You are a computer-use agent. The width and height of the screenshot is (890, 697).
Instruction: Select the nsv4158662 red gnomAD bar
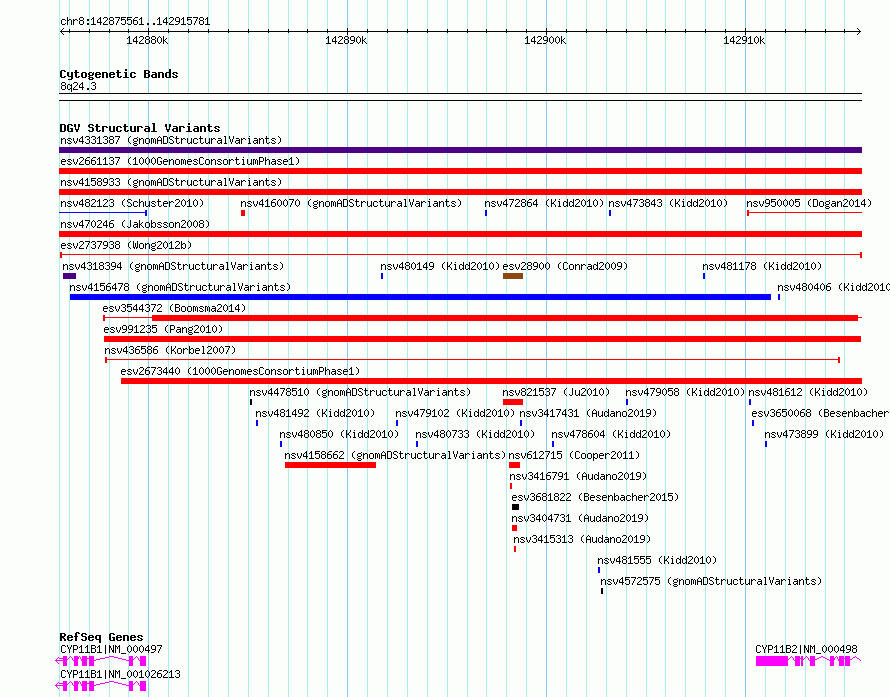pos(330,465)
